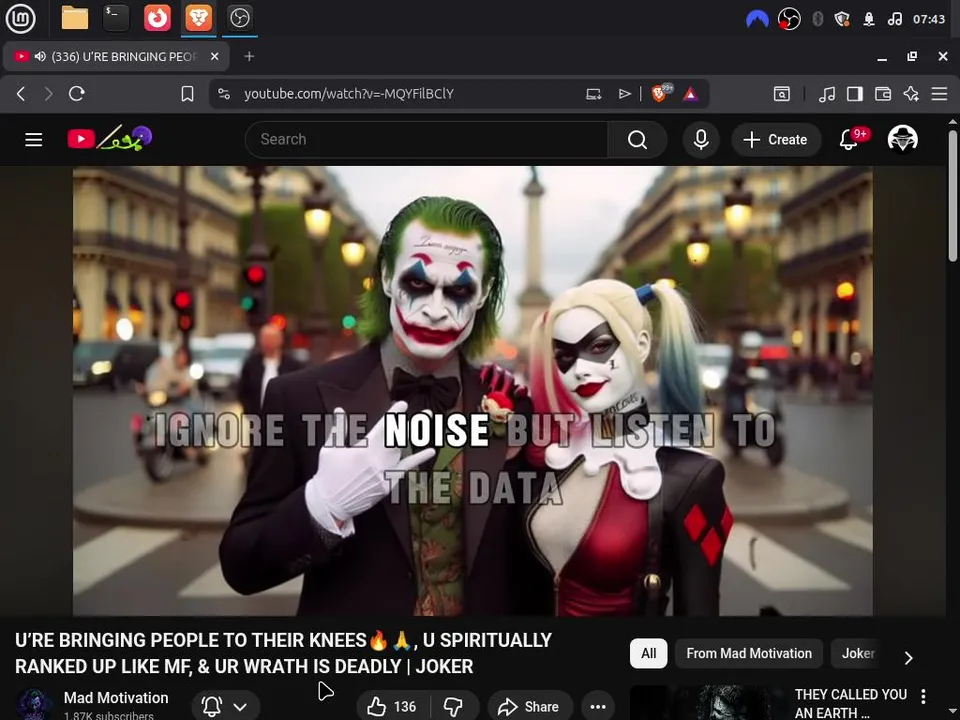
Task: Click the Brave playlist send icon
Action: click(624, 94)
